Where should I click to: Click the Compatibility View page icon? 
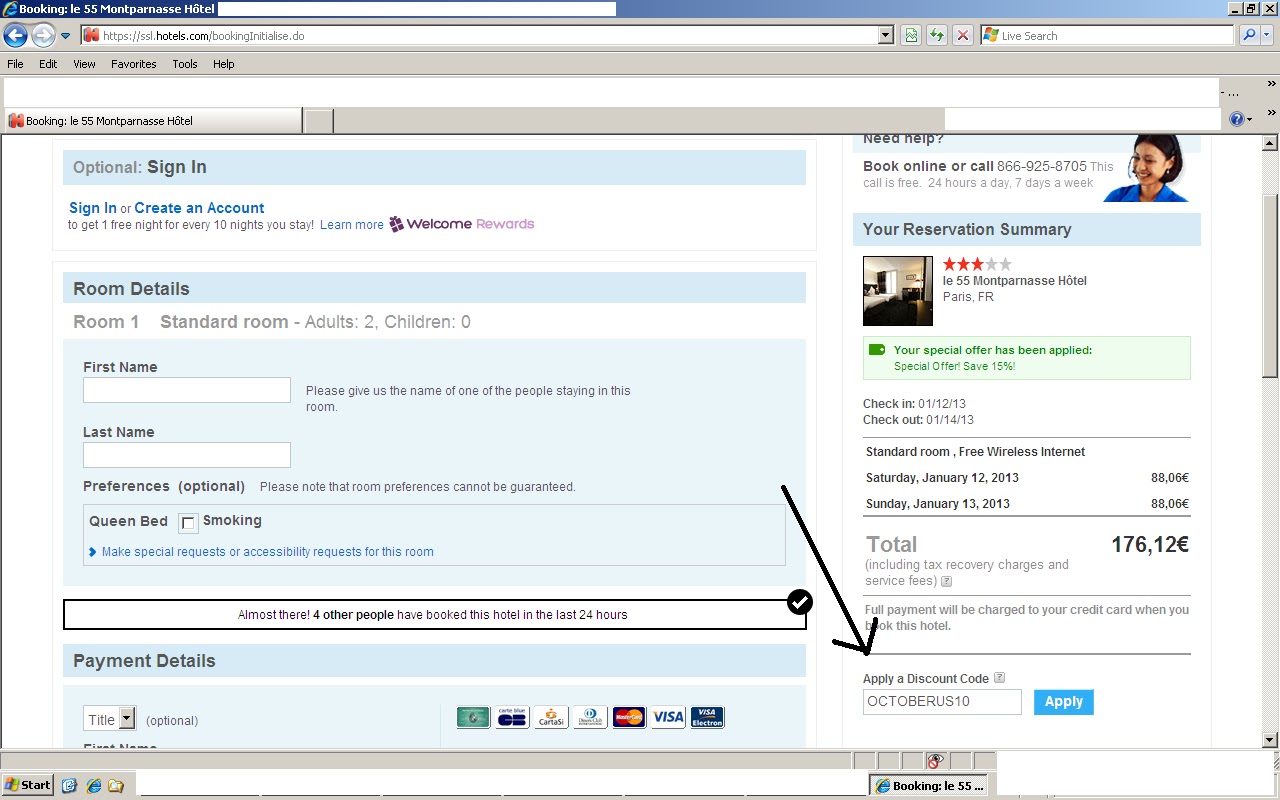pos(911,36)
